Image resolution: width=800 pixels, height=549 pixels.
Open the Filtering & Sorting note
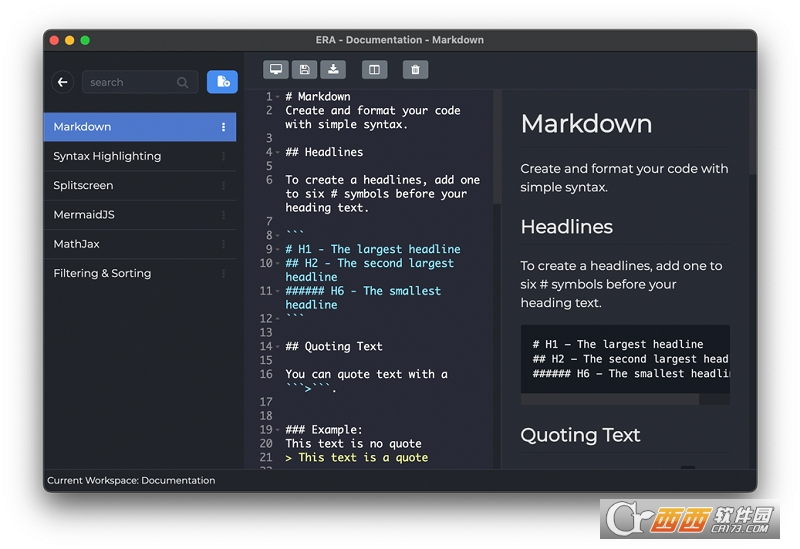click(140, 273)
